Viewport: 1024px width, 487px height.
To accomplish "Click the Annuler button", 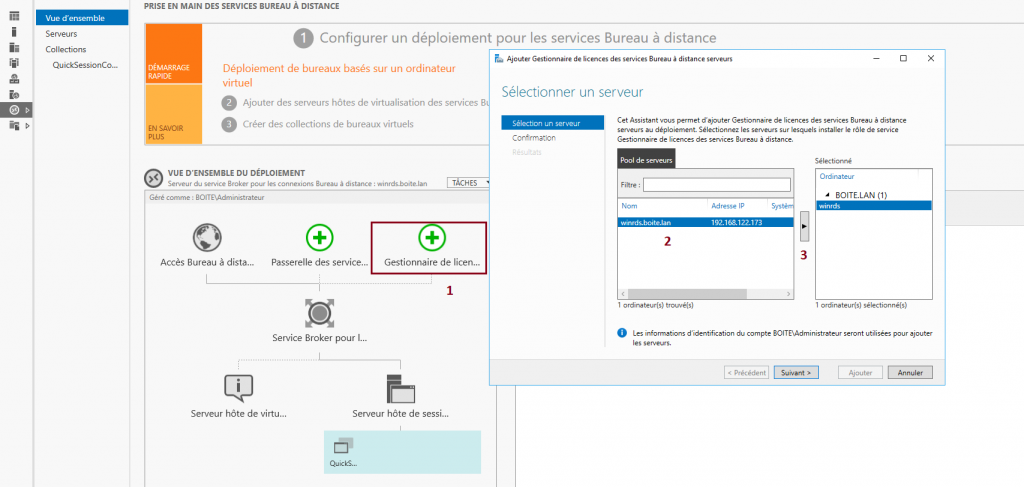I will [x=910, y=372].
